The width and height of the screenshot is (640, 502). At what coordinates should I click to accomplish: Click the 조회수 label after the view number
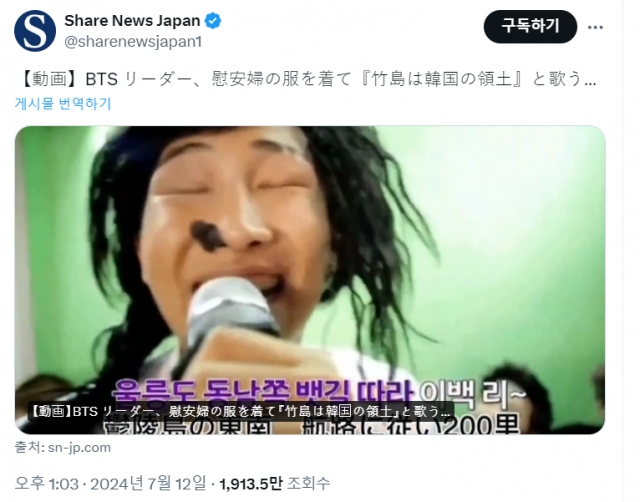click(309, 484)
